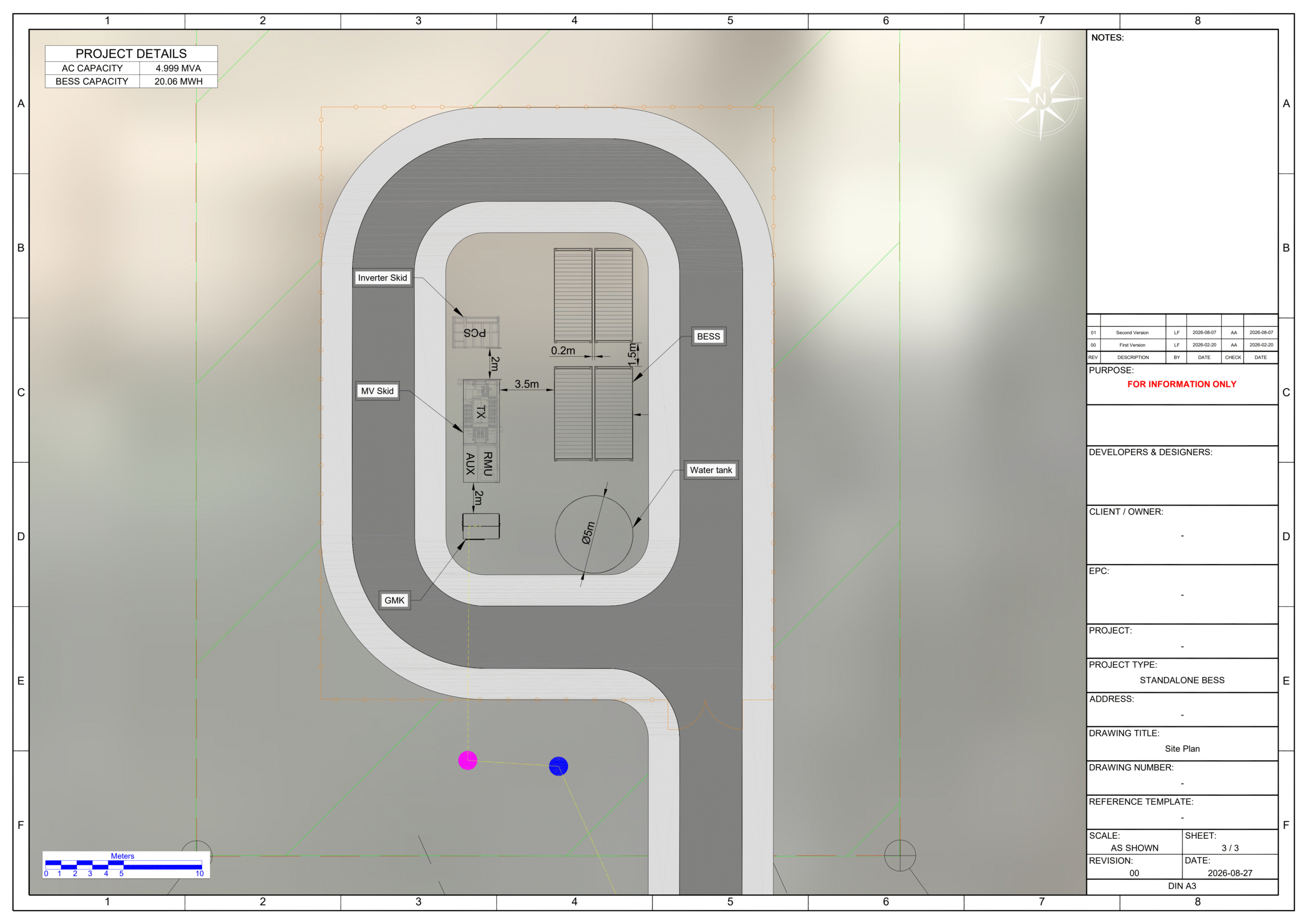Viewport: 1307px width, 924px height.
Task: Click the PROJECT DETAILS table header
Action: (131, 54)
